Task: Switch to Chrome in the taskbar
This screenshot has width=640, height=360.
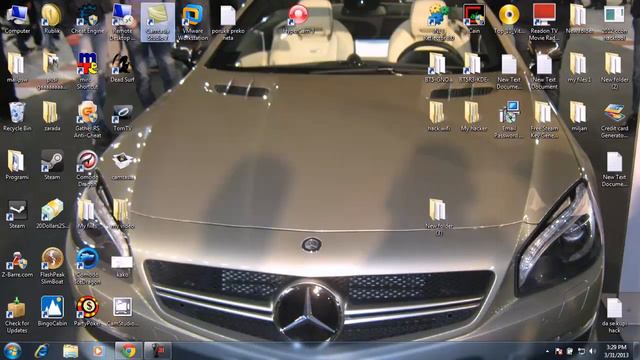Action: tap(128, 351)
